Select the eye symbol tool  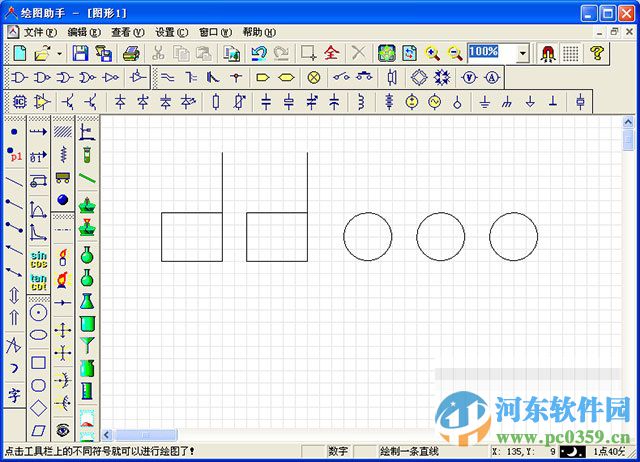63,430
